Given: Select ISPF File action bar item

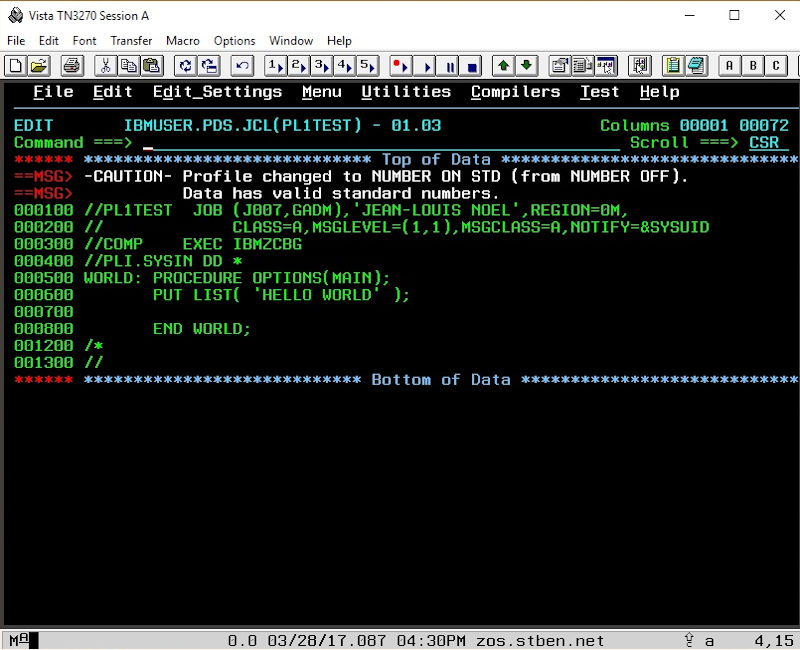Looking at the screenshot, I should click(x=54, y=92).
